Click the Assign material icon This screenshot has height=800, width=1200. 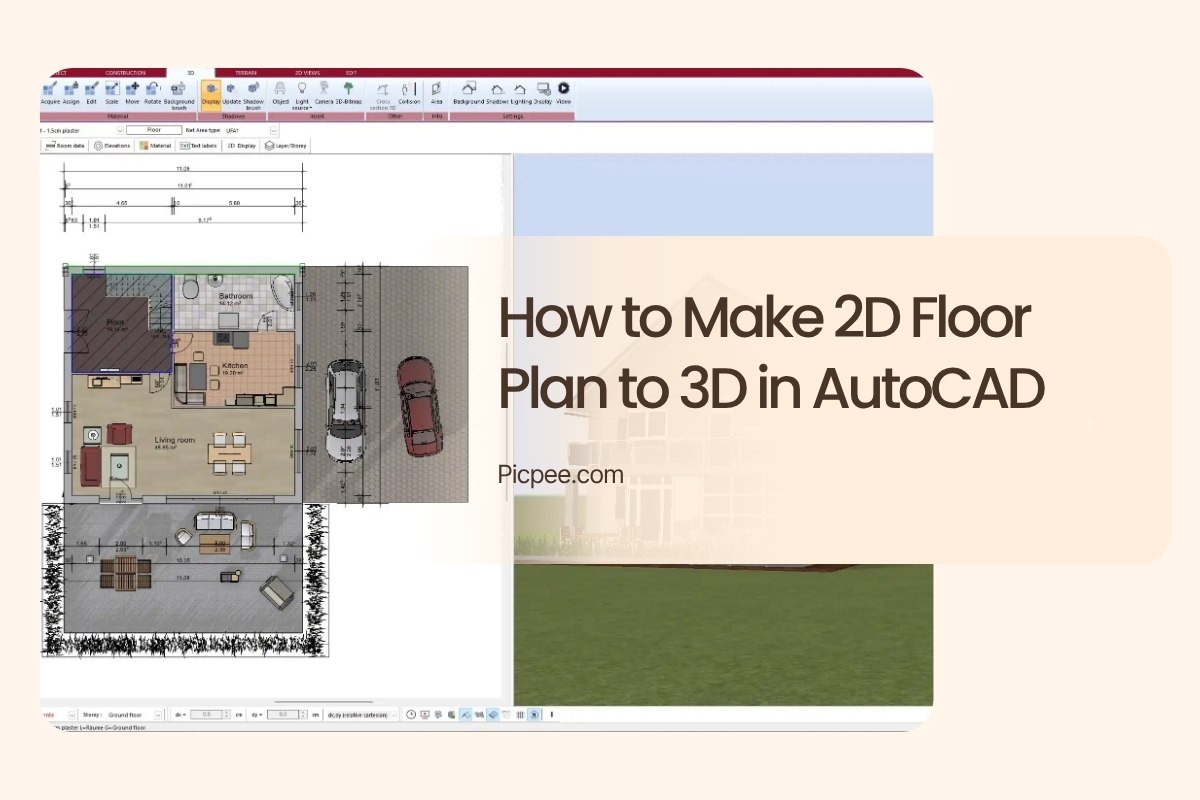pos(71,92)
